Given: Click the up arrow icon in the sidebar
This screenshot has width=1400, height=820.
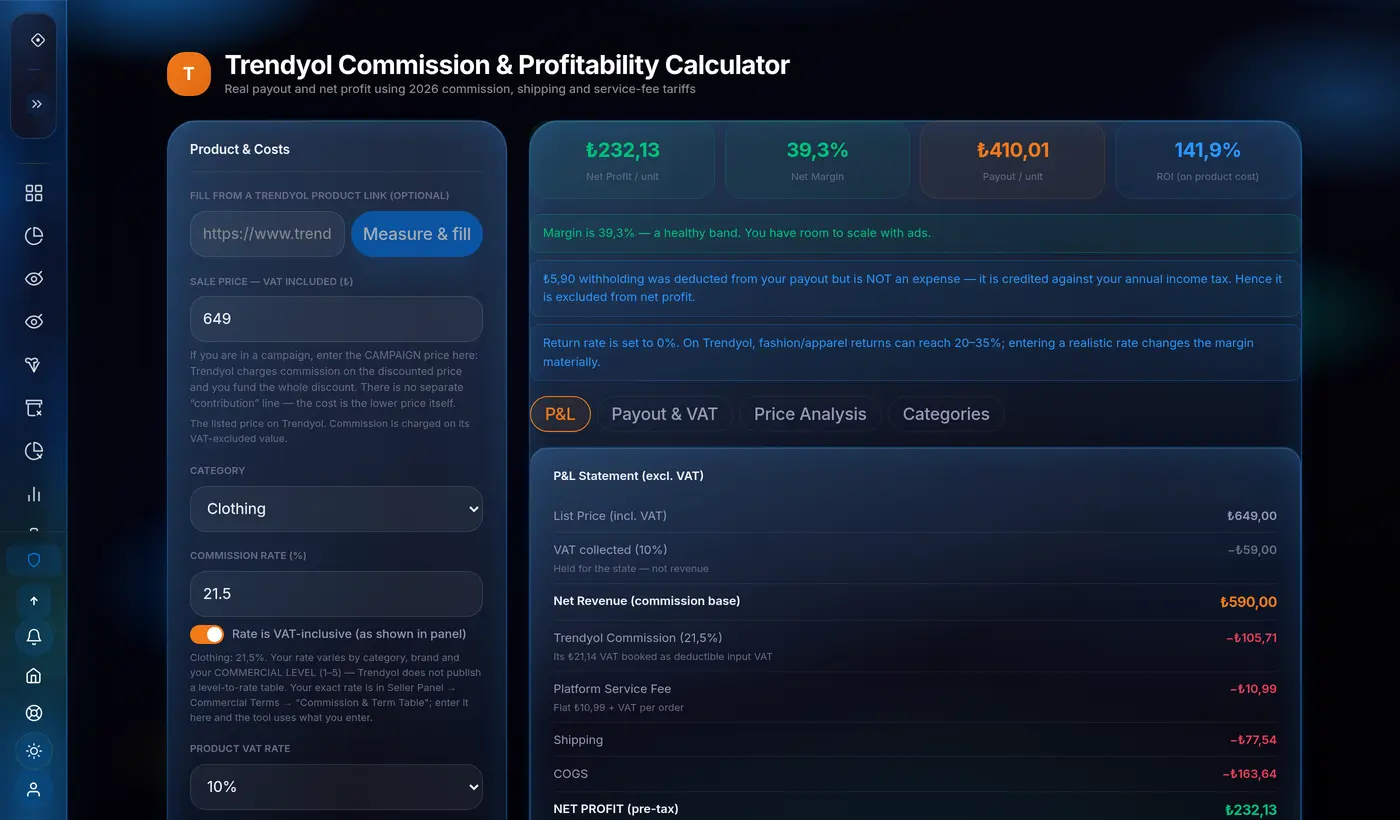Looking at the screenshot, I should [34, 601].
